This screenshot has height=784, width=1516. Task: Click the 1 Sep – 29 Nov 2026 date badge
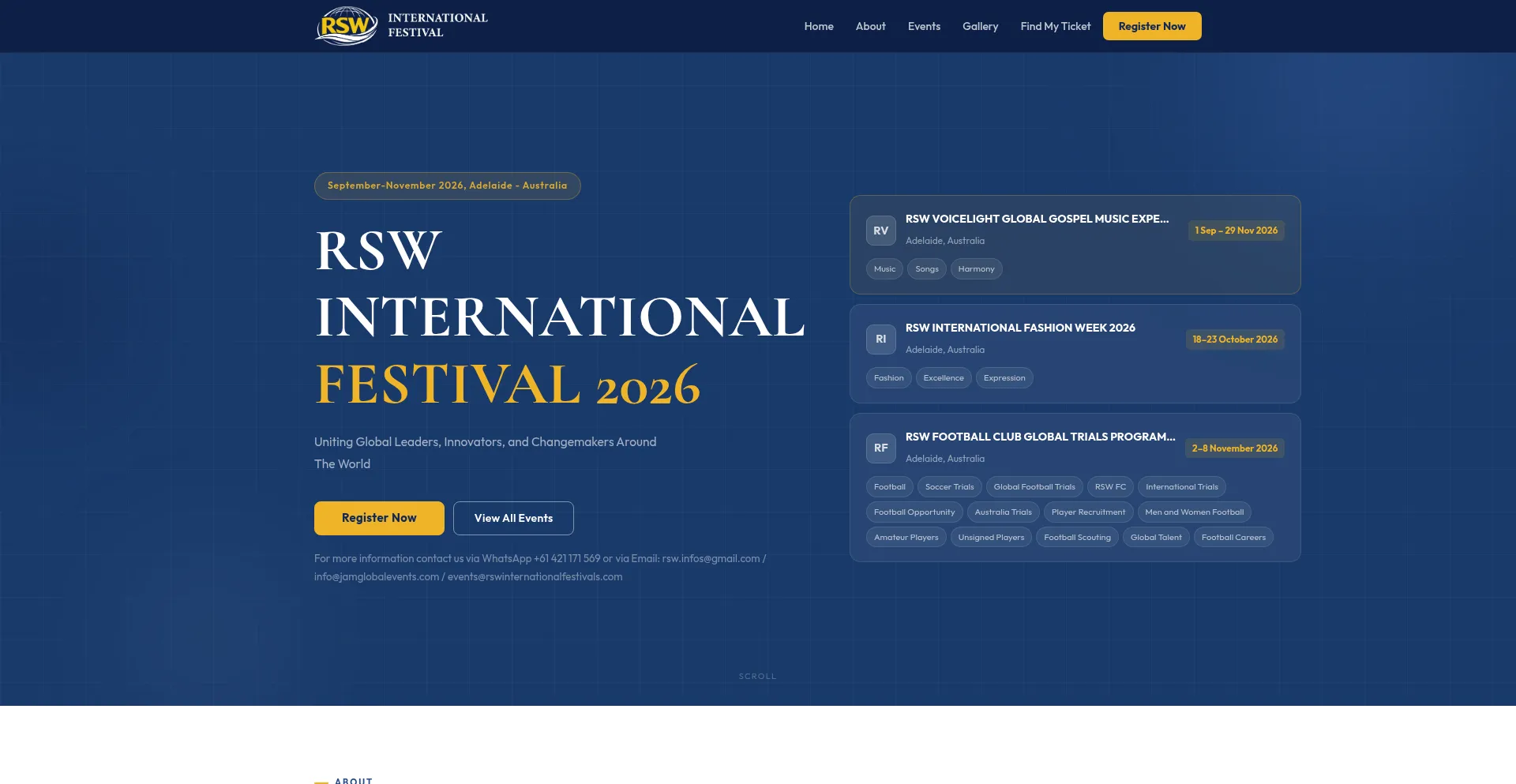coord(1236,231)
